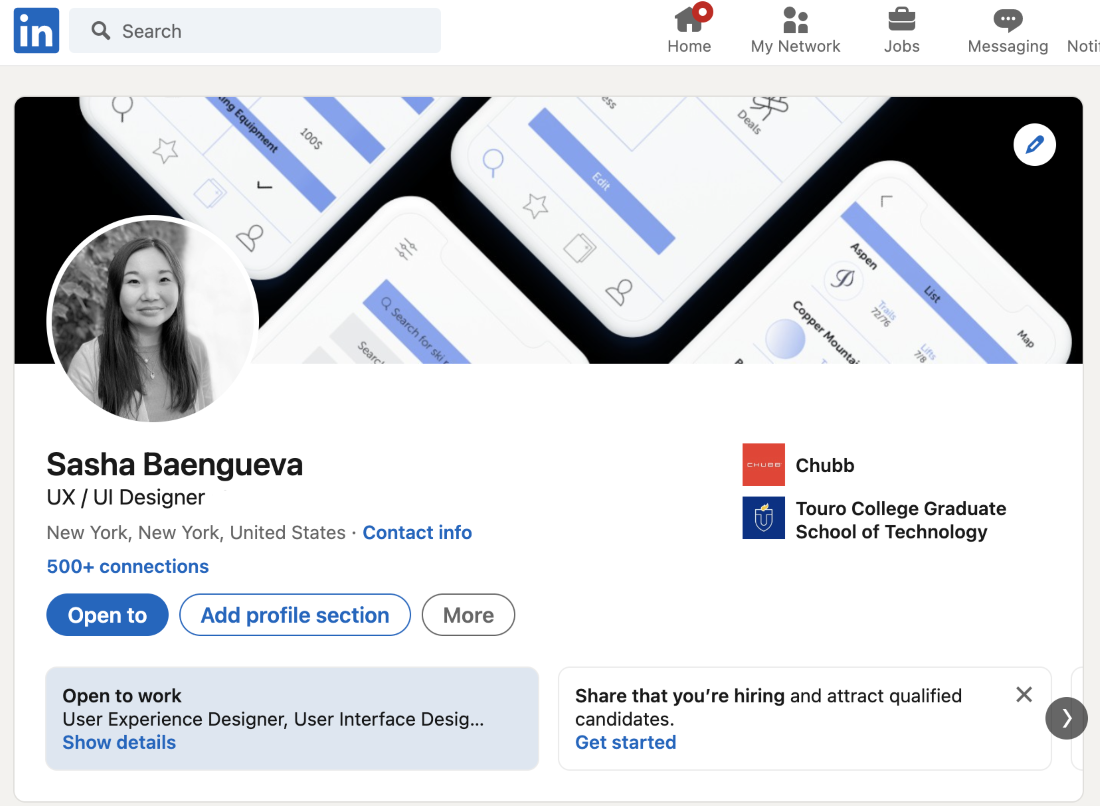Open the Contact info link

[x=417, y=533]
